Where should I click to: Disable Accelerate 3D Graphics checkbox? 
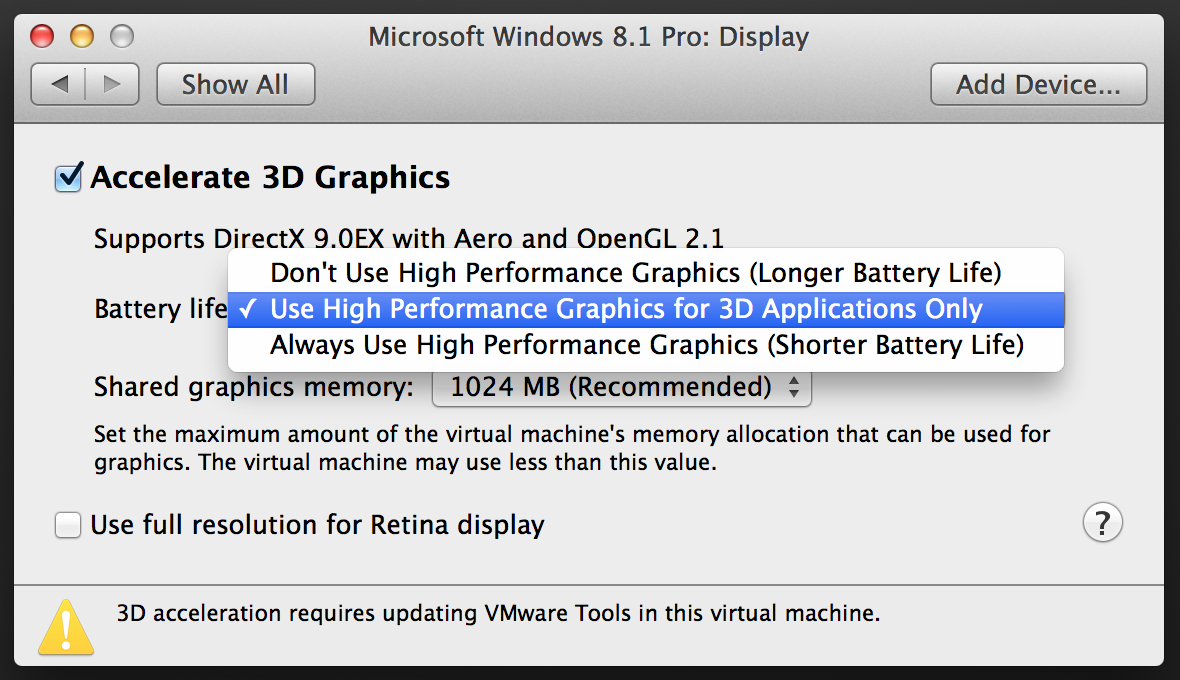(68, 179)
